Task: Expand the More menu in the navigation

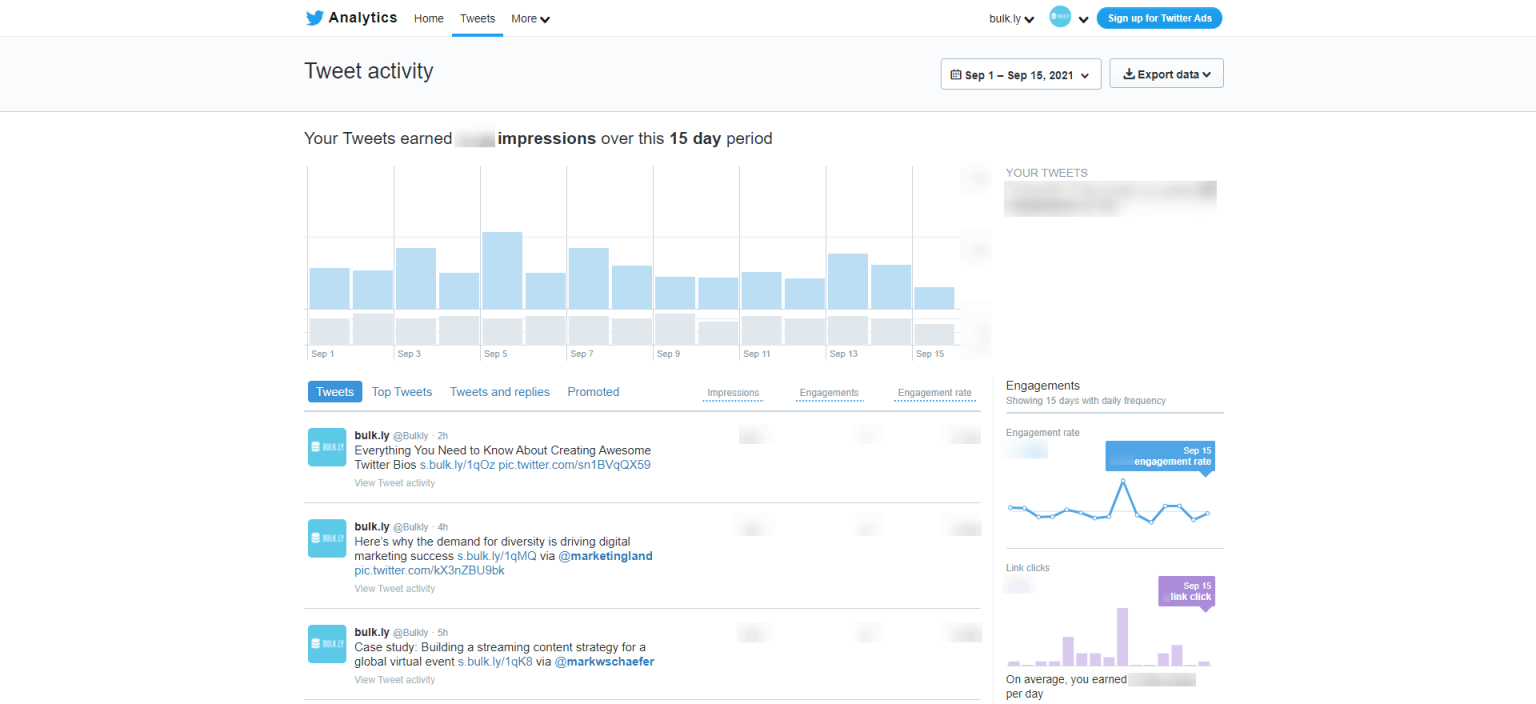Action: point(530,19)
